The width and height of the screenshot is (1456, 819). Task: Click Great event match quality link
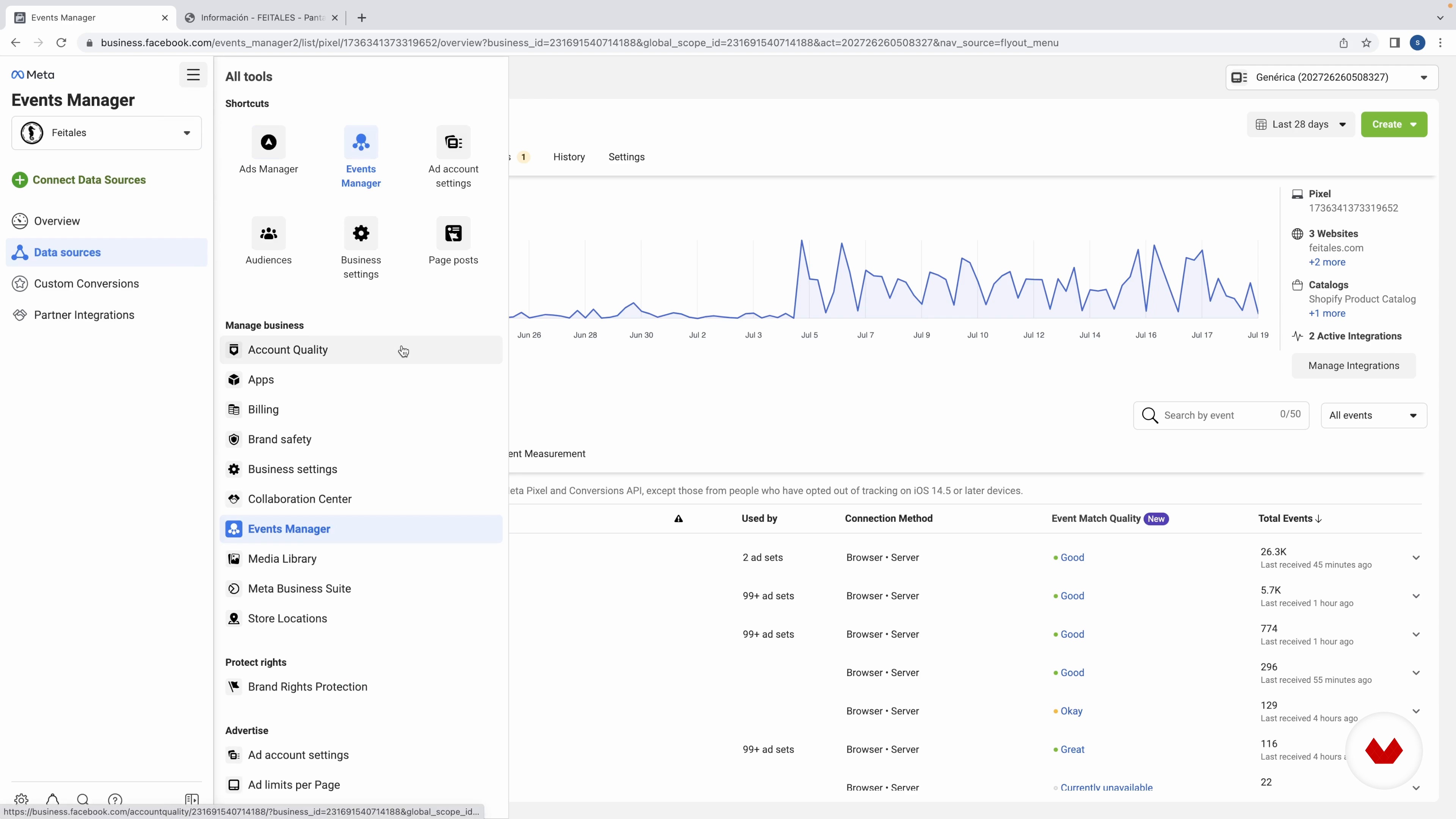tap(1072, 750)
